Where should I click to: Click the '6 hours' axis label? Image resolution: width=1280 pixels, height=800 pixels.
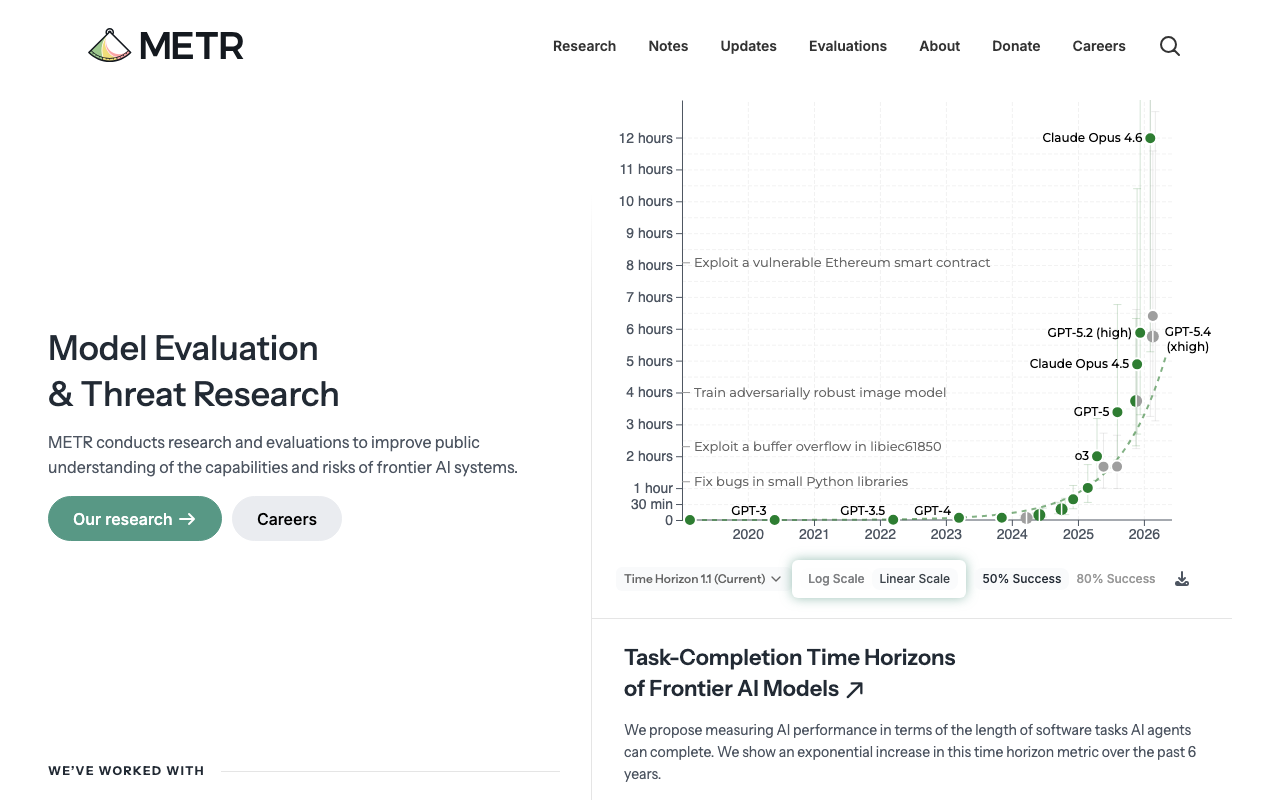649,329
